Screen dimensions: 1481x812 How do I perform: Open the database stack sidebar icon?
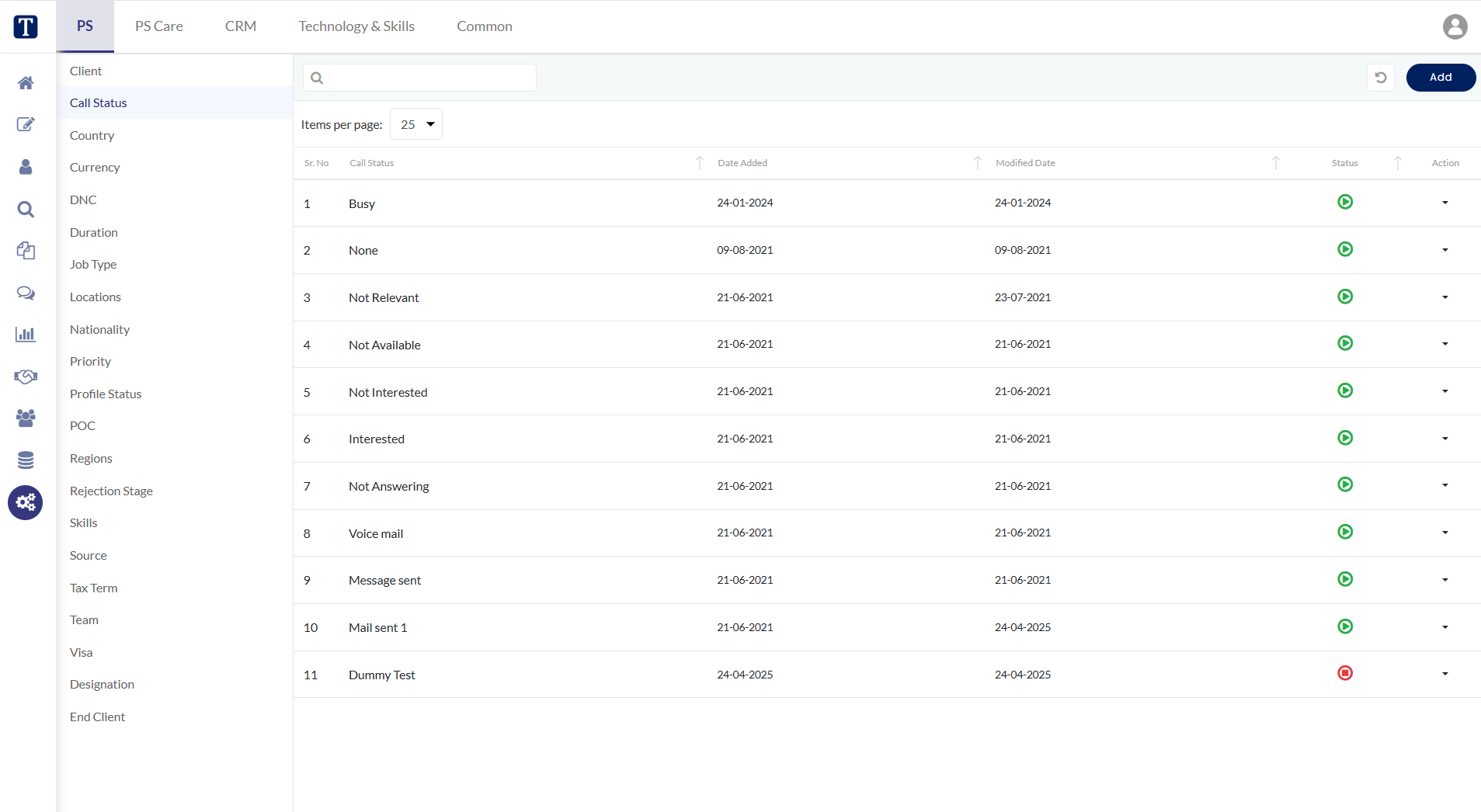click(x=26, y=460)
